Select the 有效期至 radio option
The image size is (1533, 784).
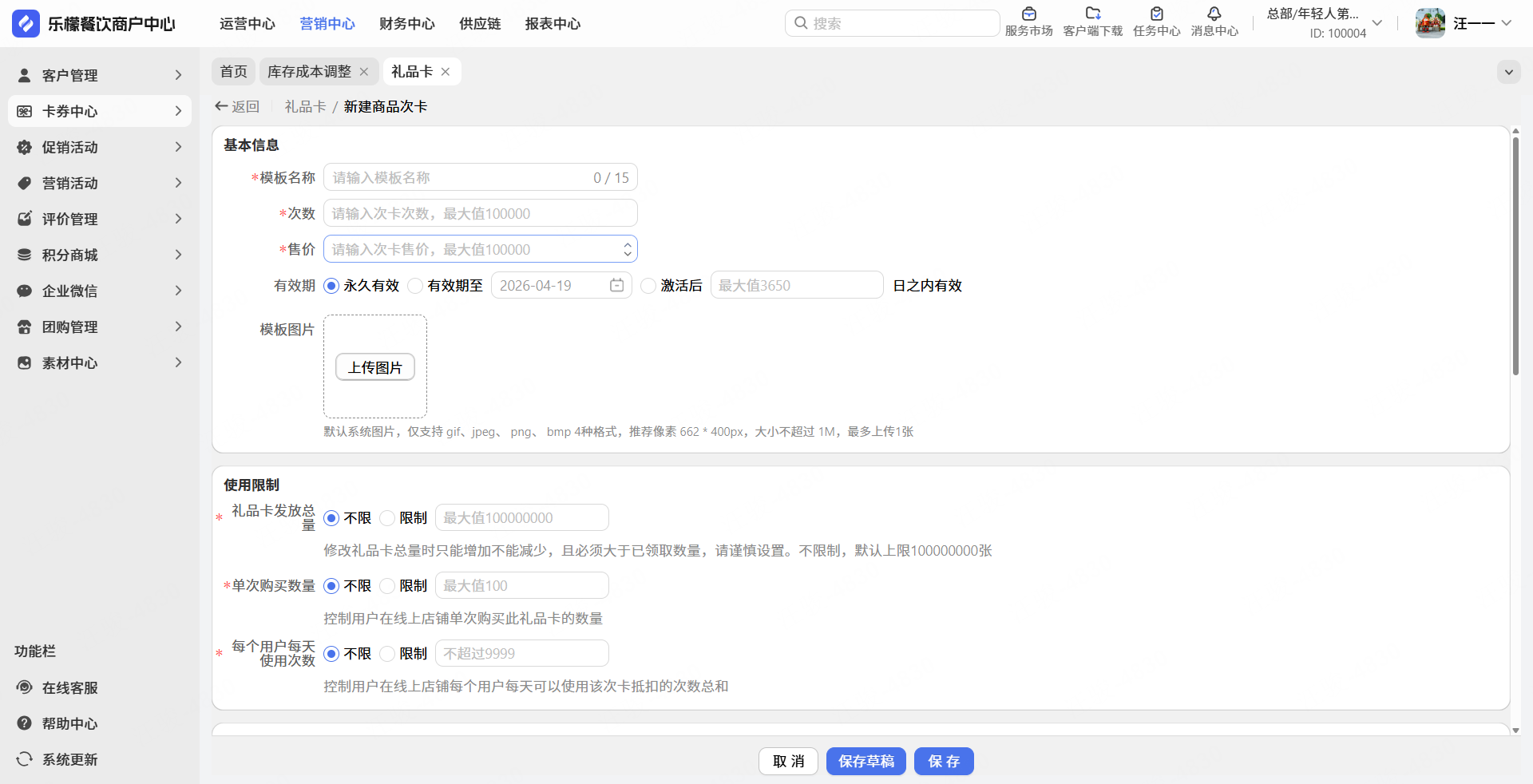pyautogui.click(x=415, y=286)
